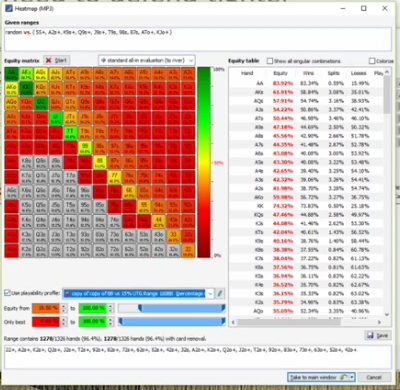
Task: Click the horizontal scrollbar left arrow
Action: tap(233, 322)
